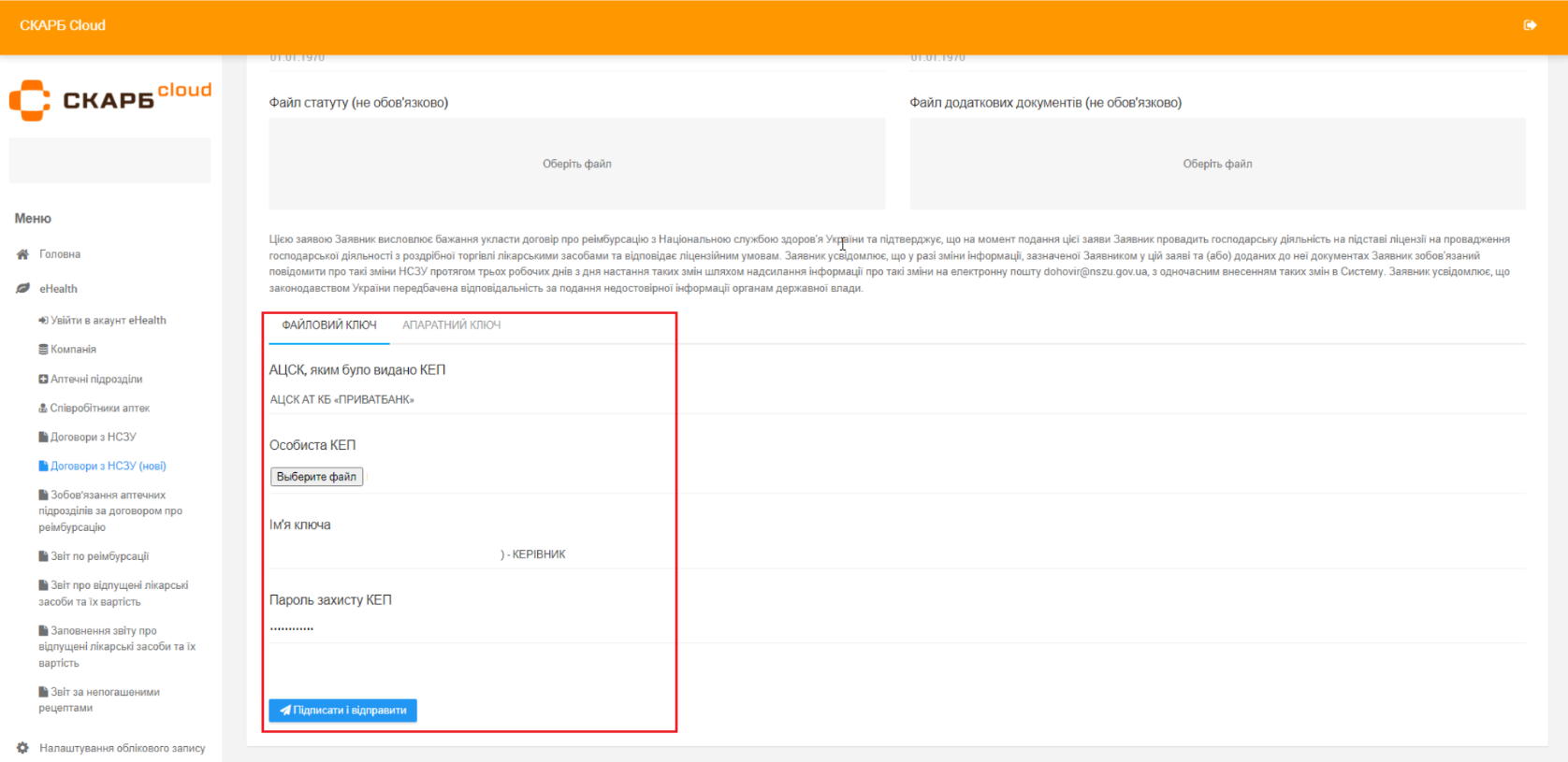Viewport: 1568px width, 762px height.
Task: Click the plus-square icon beside Аптечні підрозділи
Action: [x=43, y=379]
